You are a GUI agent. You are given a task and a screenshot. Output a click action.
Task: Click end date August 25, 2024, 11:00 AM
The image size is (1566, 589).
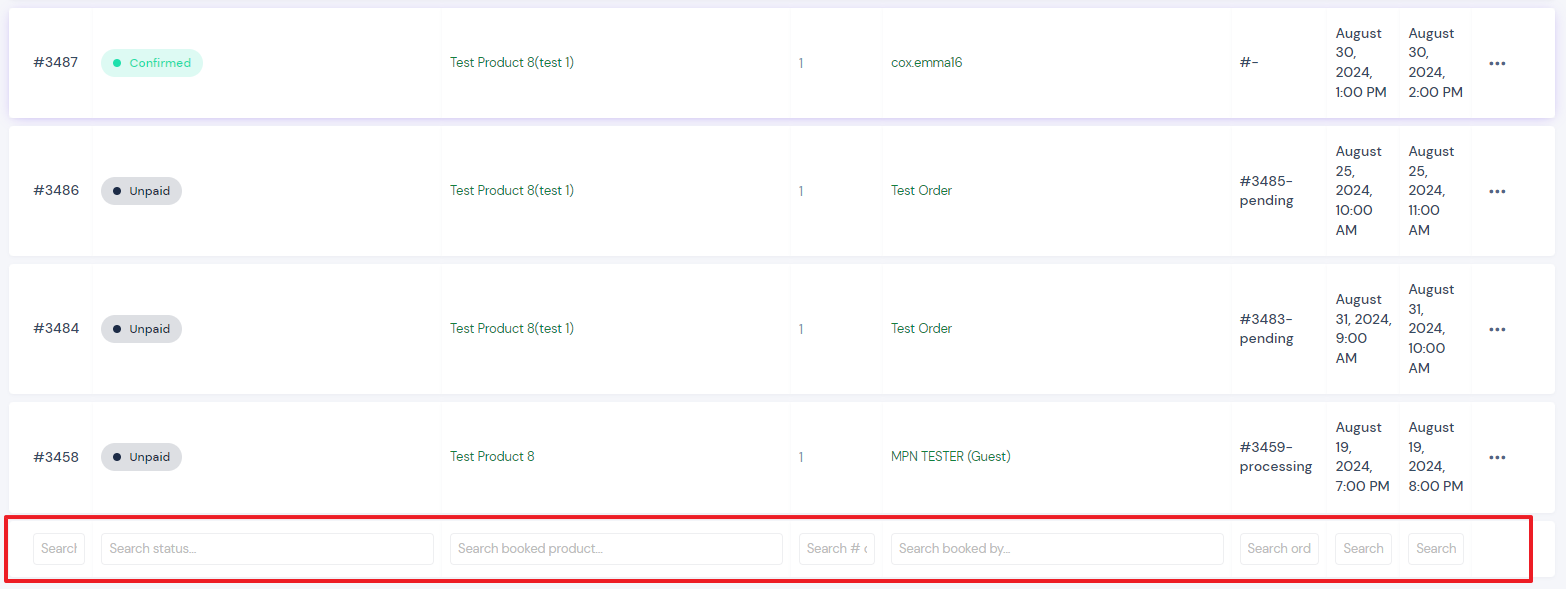pyautogui.click(x=1433, y=191)
